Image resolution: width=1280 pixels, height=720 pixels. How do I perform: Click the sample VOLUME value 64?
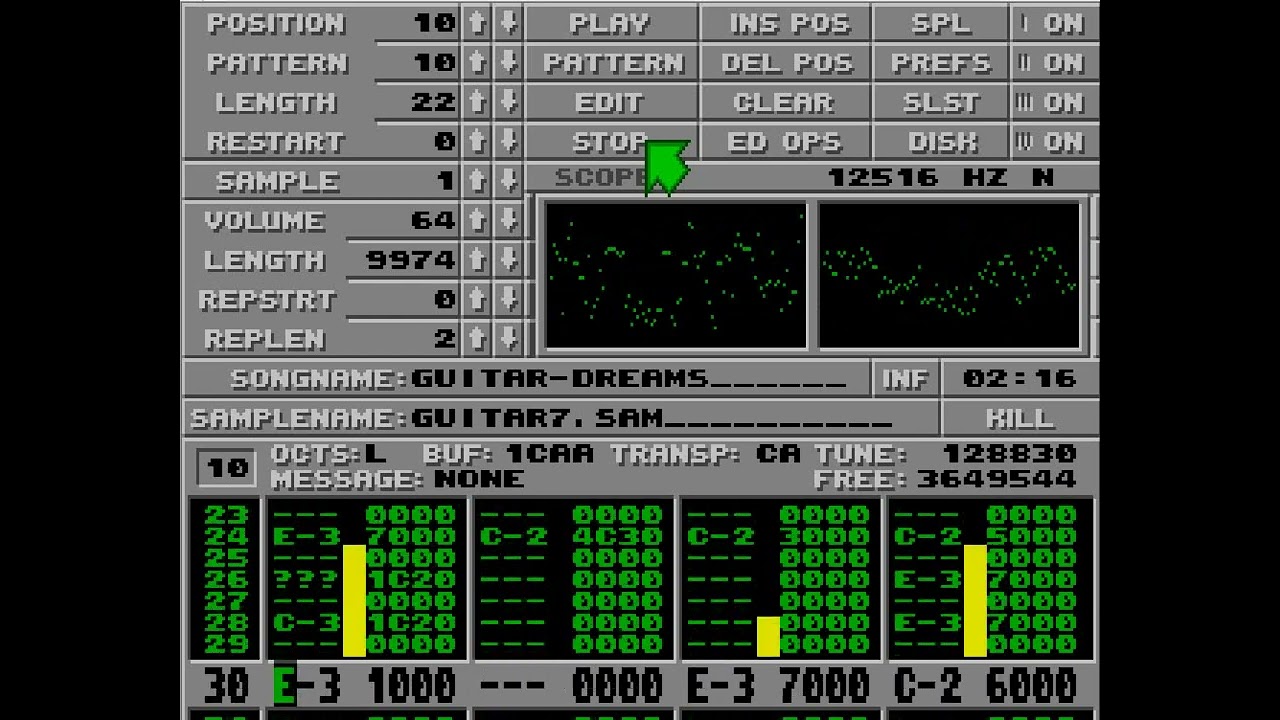pos(434,220)
